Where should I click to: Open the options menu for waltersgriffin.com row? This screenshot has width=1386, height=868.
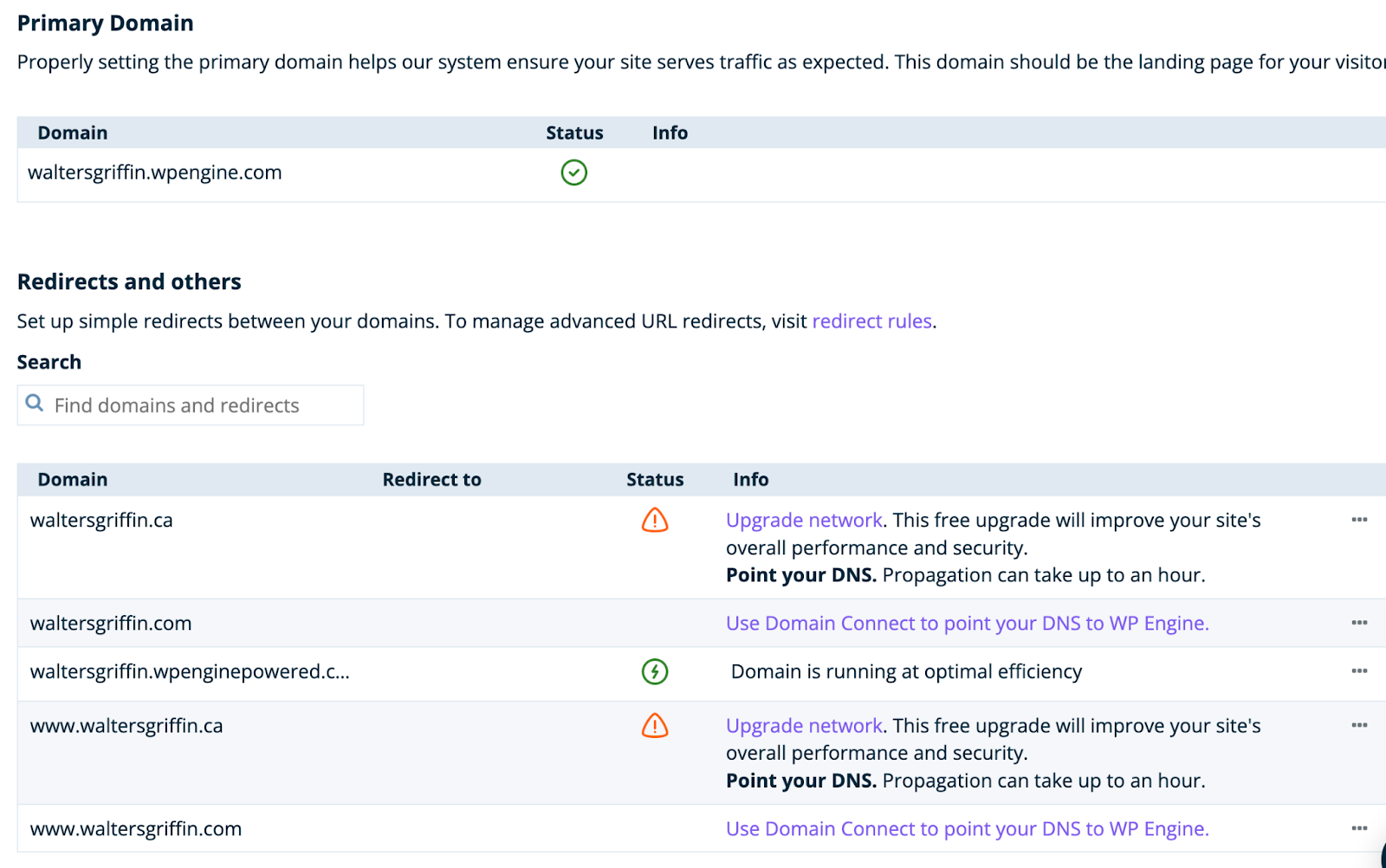pyautogui.click(x=1359, y=623)
